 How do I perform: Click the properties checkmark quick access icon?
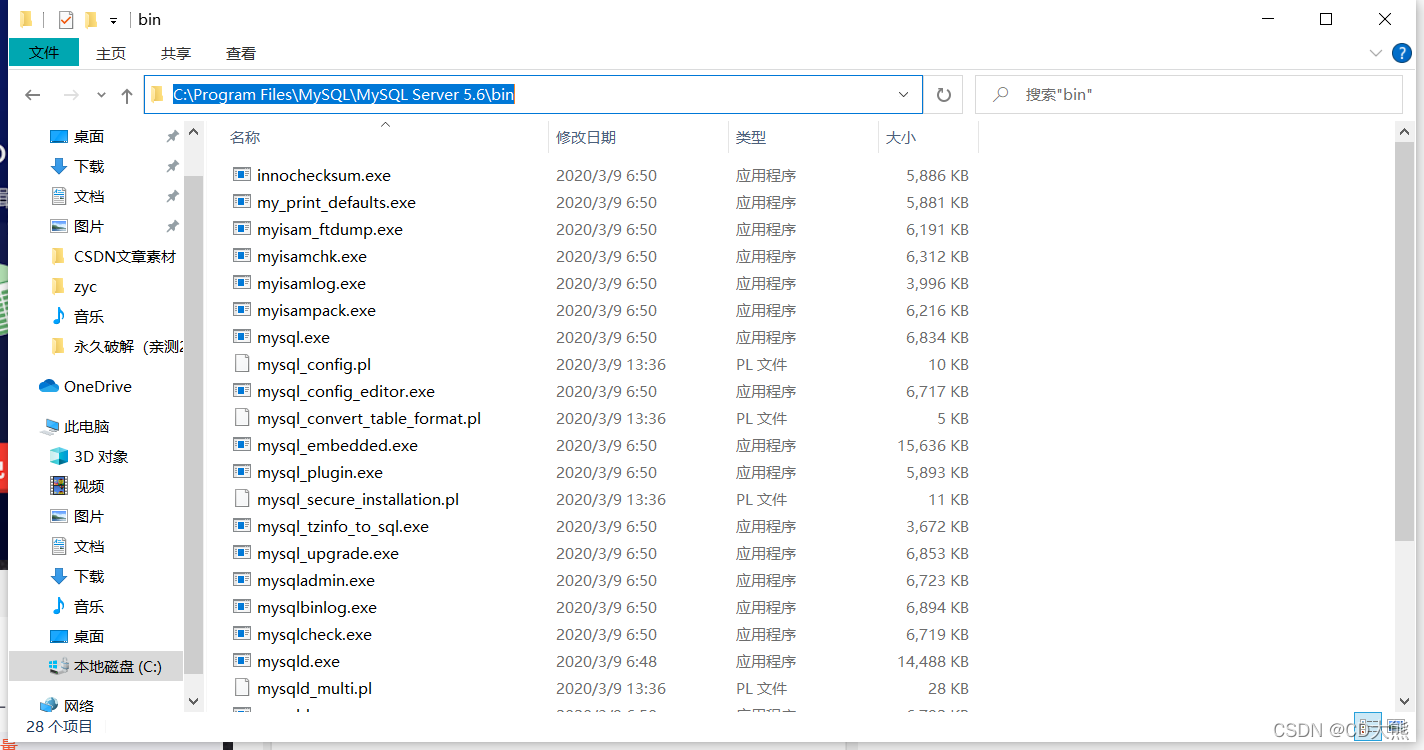click(x=66, y=19)
